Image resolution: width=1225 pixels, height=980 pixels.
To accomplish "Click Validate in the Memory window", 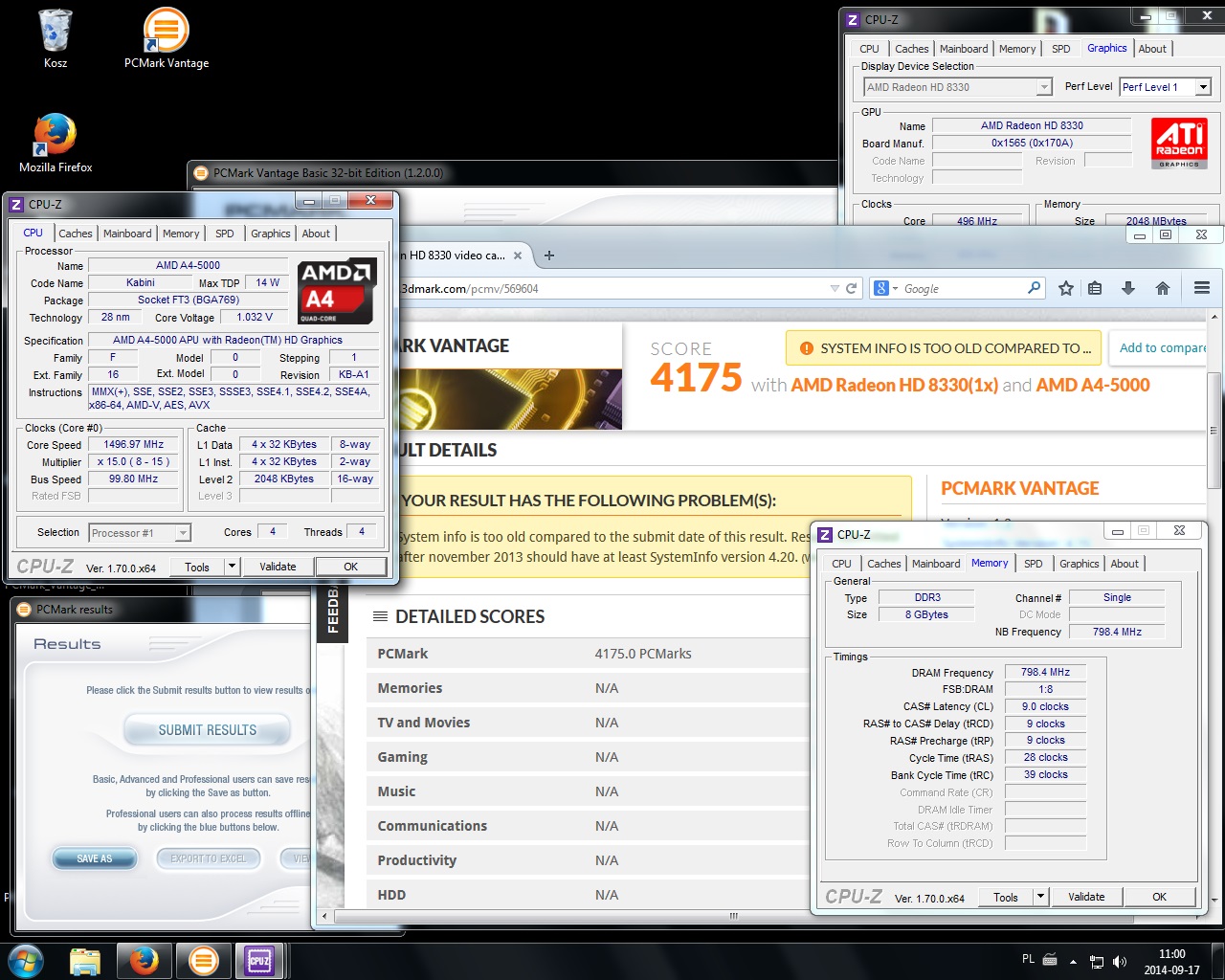I will point(1086,897).
